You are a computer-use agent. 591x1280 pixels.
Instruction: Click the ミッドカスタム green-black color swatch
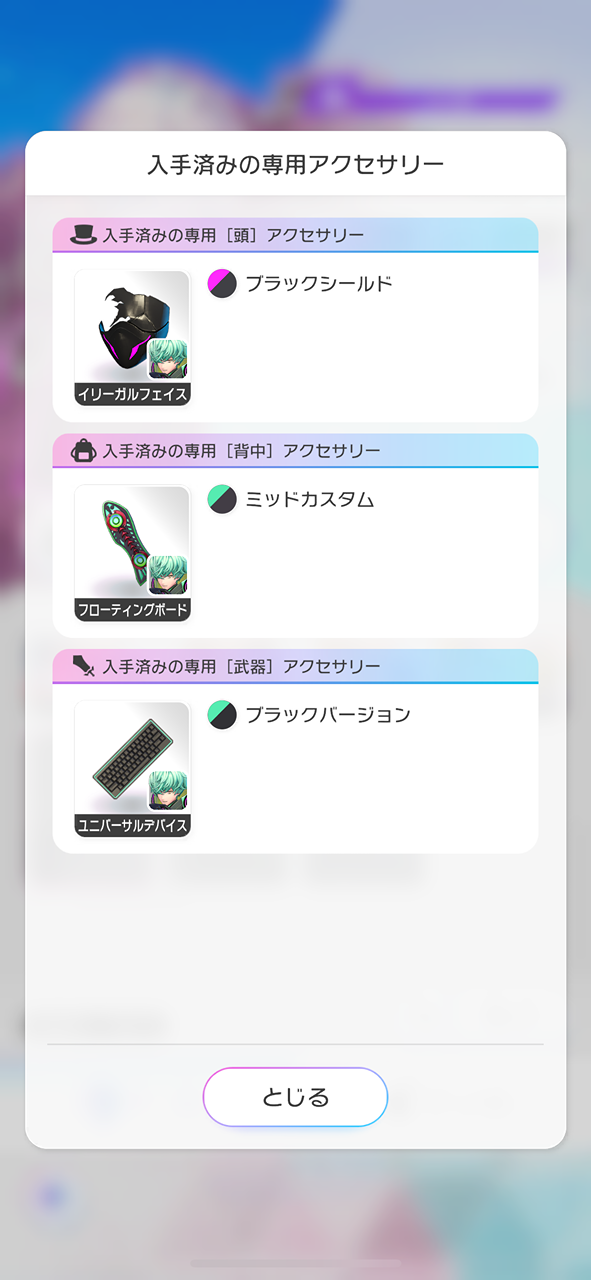pyautogui.click(x=222, y=499)
